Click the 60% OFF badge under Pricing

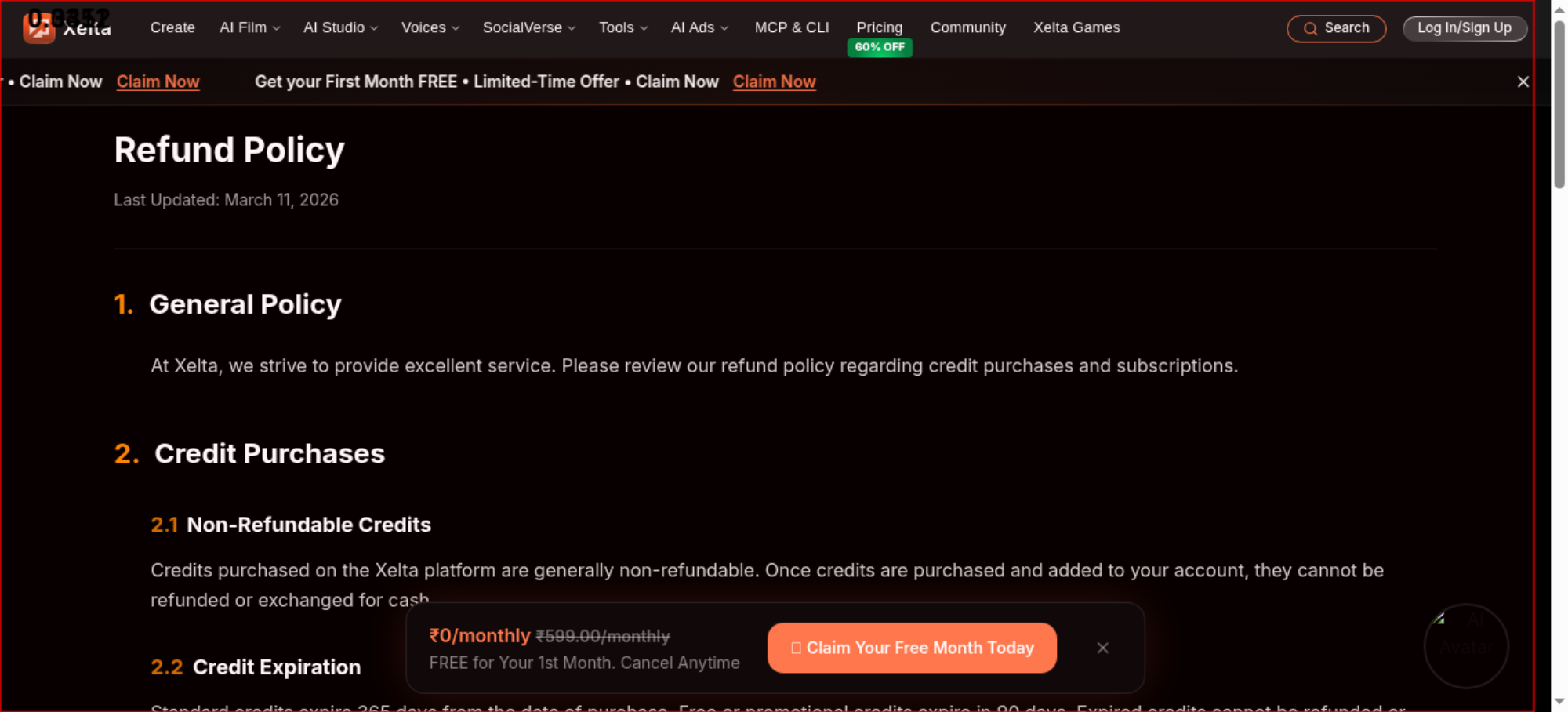coord(880,47)
